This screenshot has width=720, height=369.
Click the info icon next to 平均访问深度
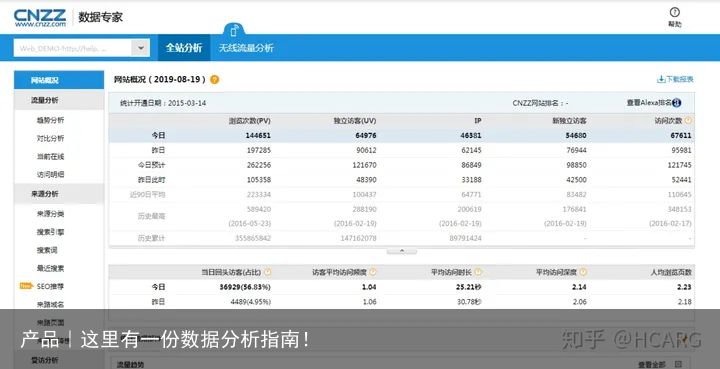pyautogui.click(x=583, y=272)
